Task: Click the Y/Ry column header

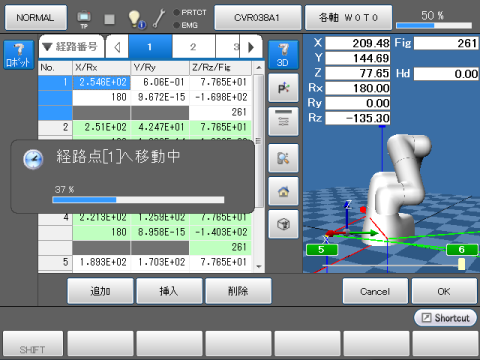Action: [x=160, y=68]
